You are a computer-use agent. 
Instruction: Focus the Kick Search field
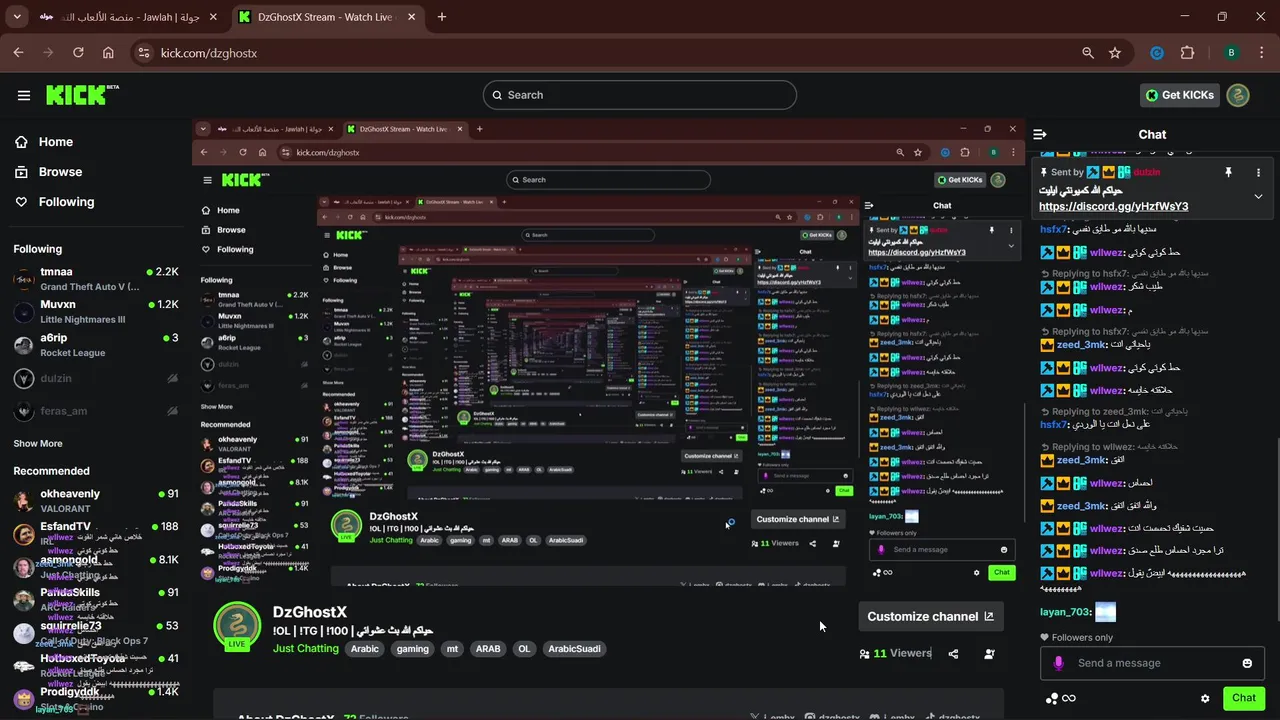640,95
